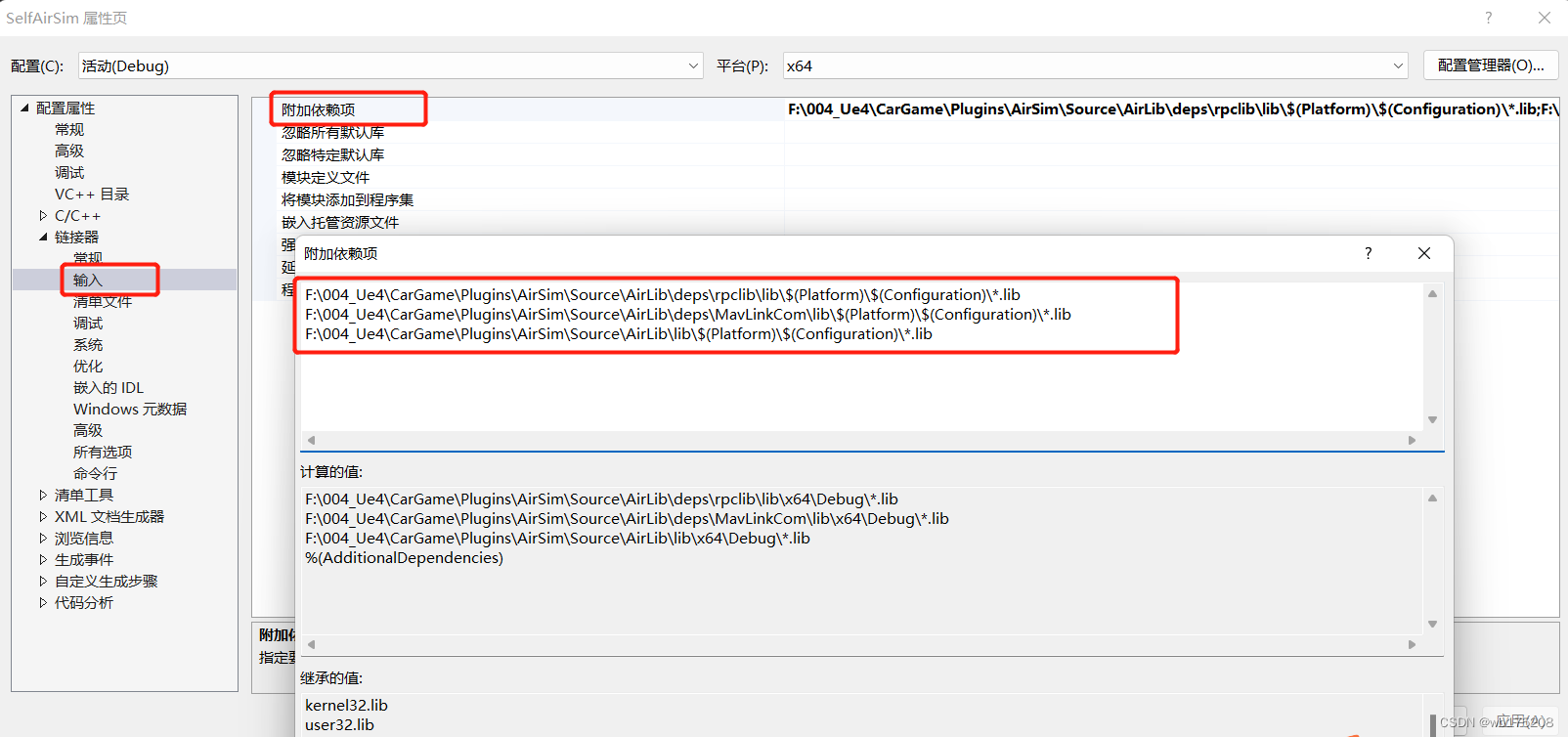Viewport: 1568px width, 737px height.
Task: Select the 忽略所有默认库 property row
Action: click(x=332, y=132)
